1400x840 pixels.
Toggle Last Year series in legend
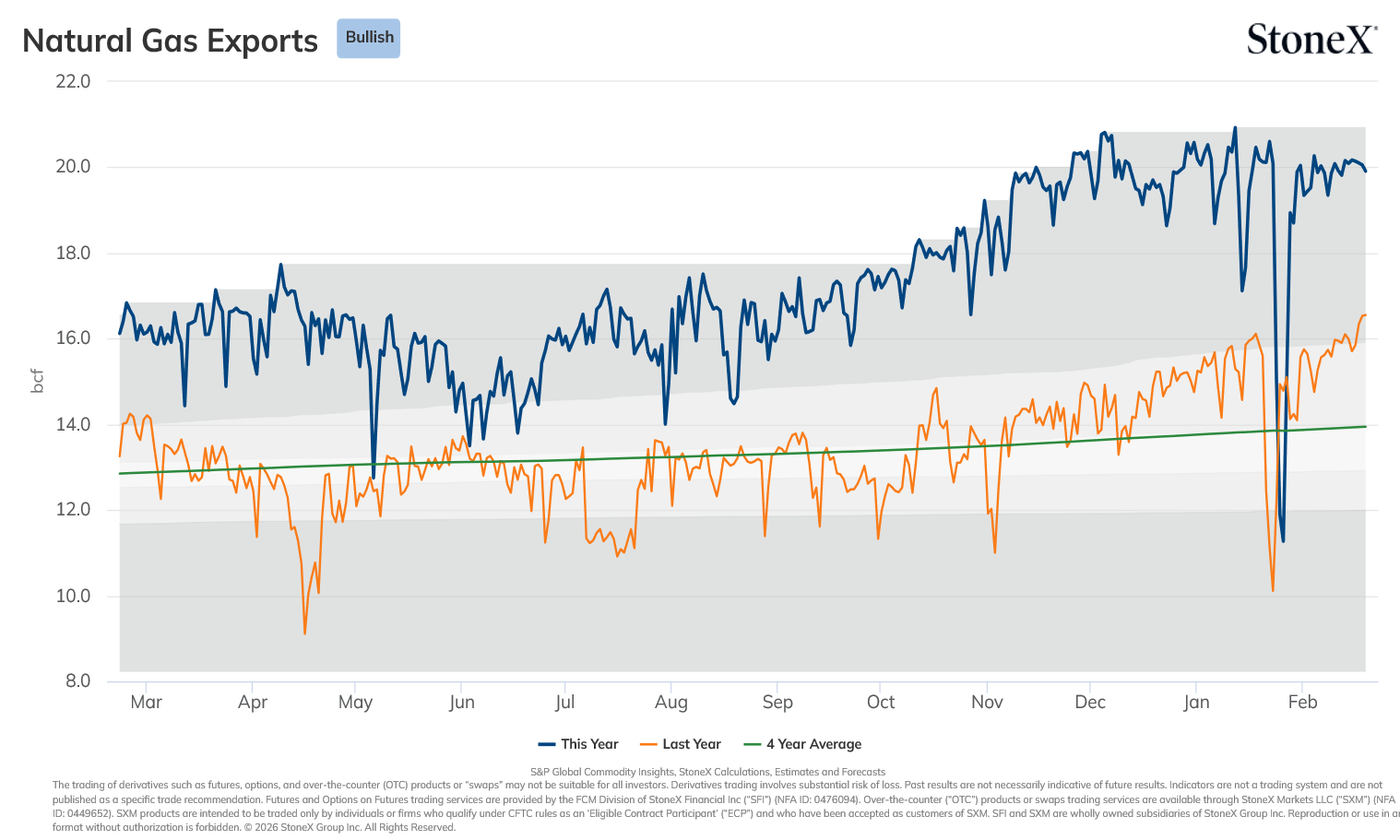click(680, 744)
